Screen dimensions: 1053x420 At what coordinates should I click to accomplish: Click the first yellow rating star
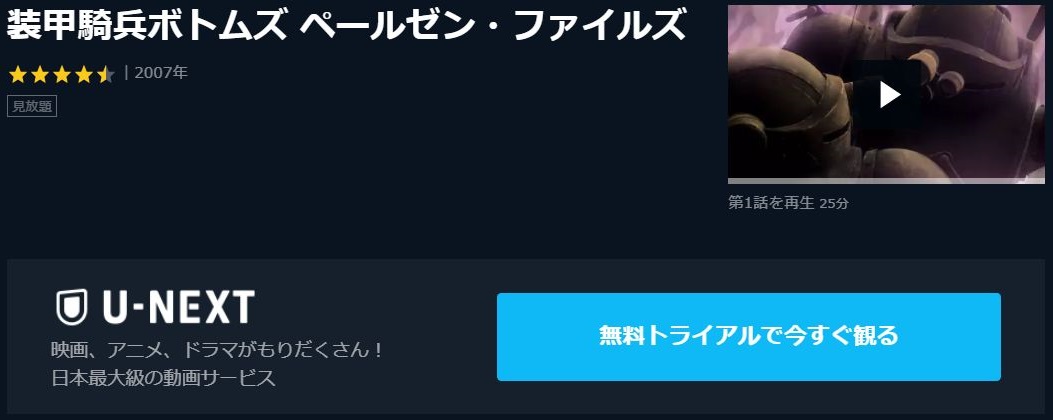coord(18,74)
